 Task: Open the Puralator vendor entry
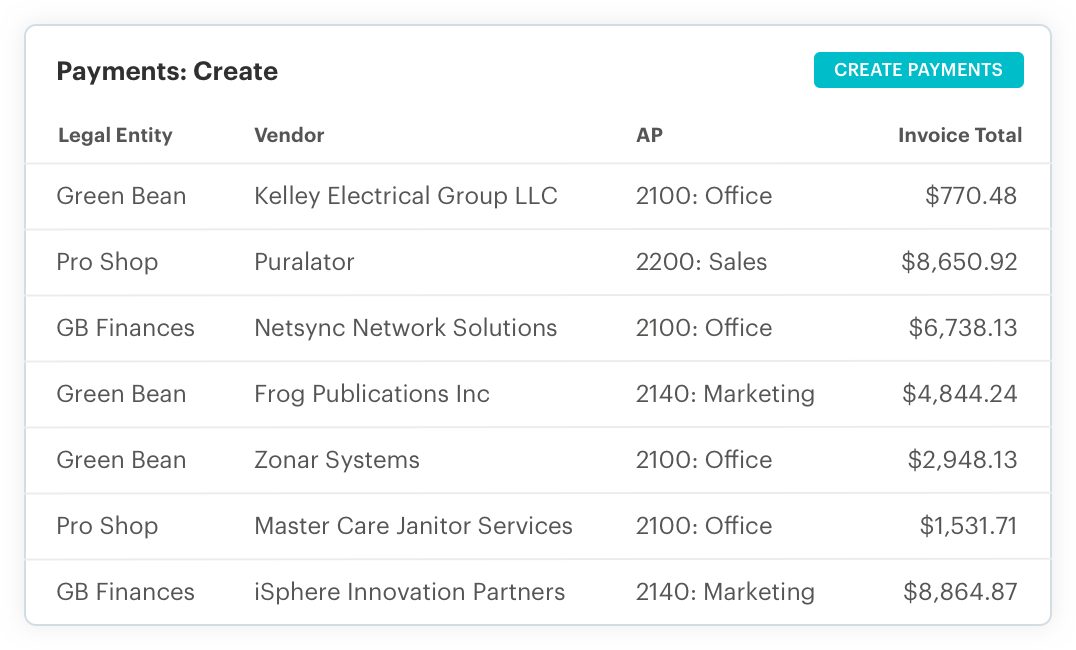(304, 262)
